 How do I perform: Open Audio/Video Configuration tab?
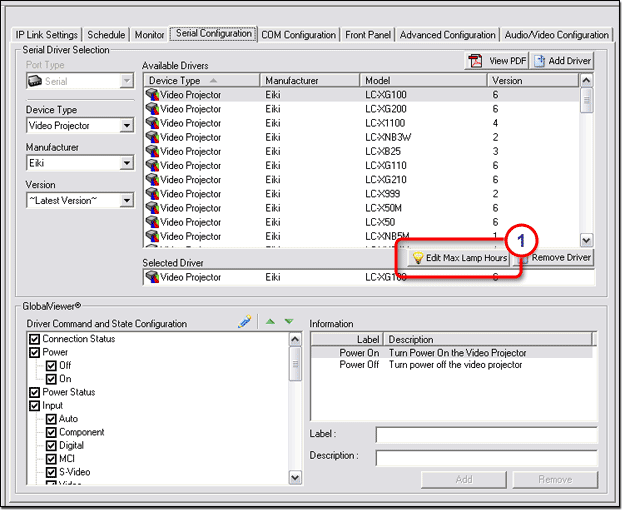tap(556, 35)
